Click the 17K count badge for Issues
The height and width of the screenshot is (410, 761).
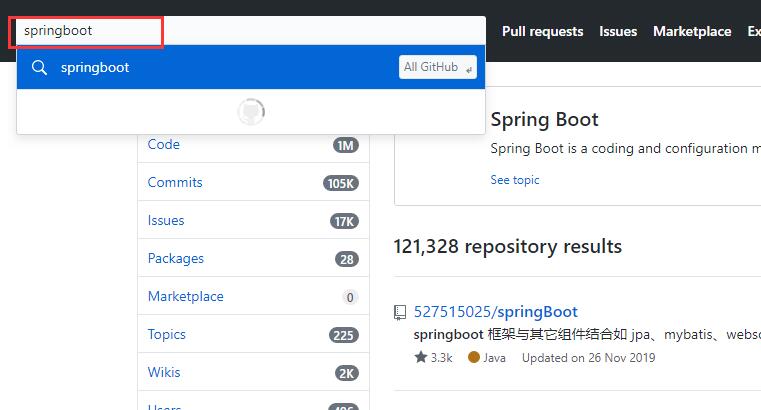click(x=344, y=221)
